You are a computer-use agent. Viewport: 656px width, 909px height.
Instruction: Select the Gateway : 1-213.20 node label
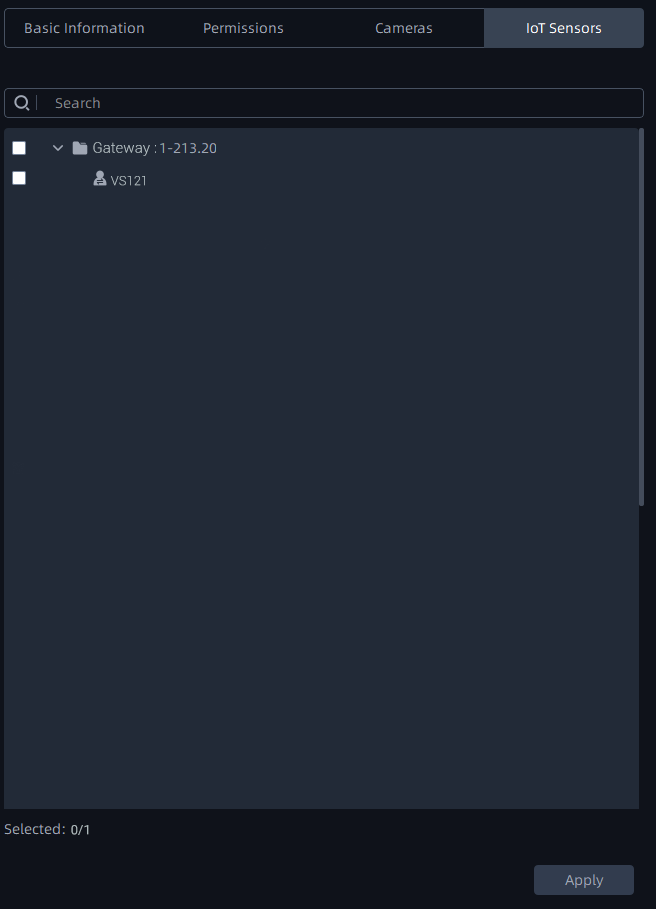pyautogui.click(x=154, y=148)
